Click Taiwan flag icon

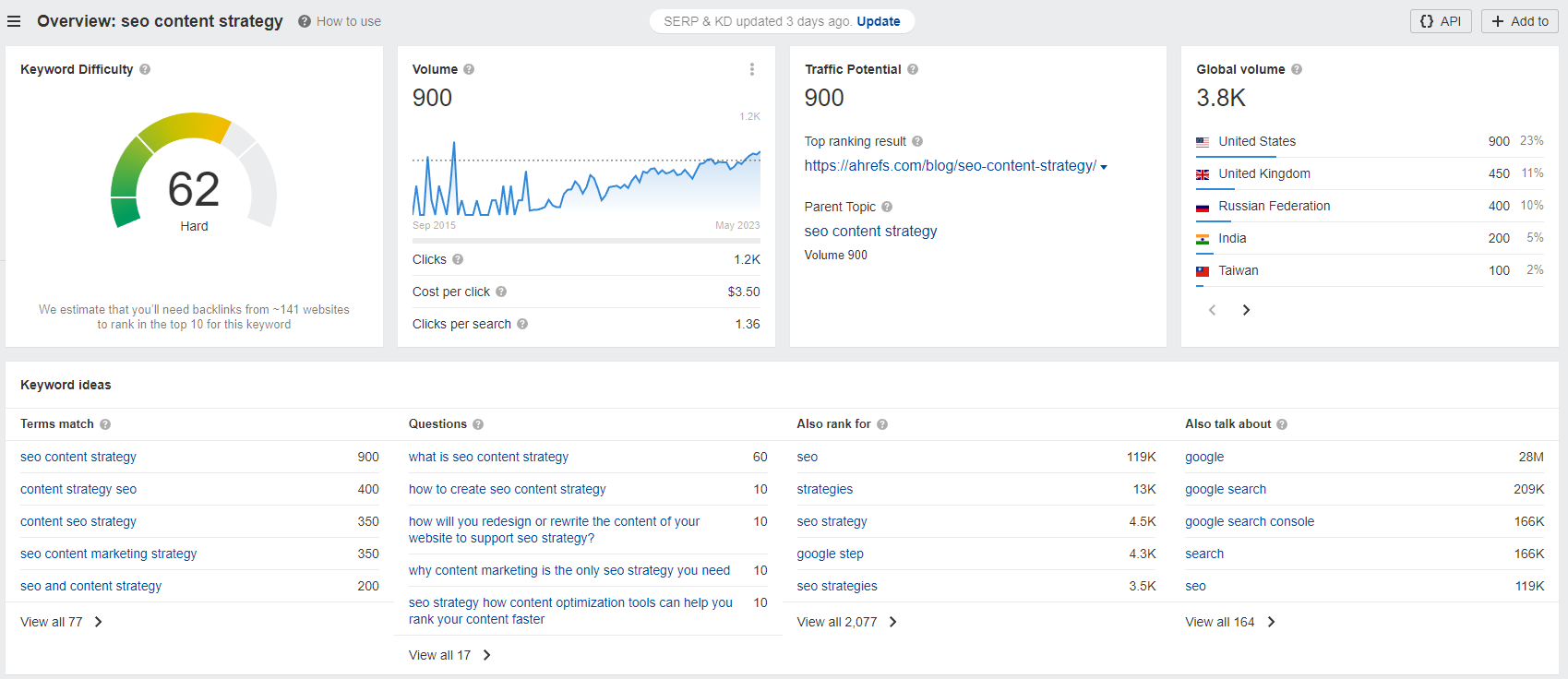(1203, 271)
